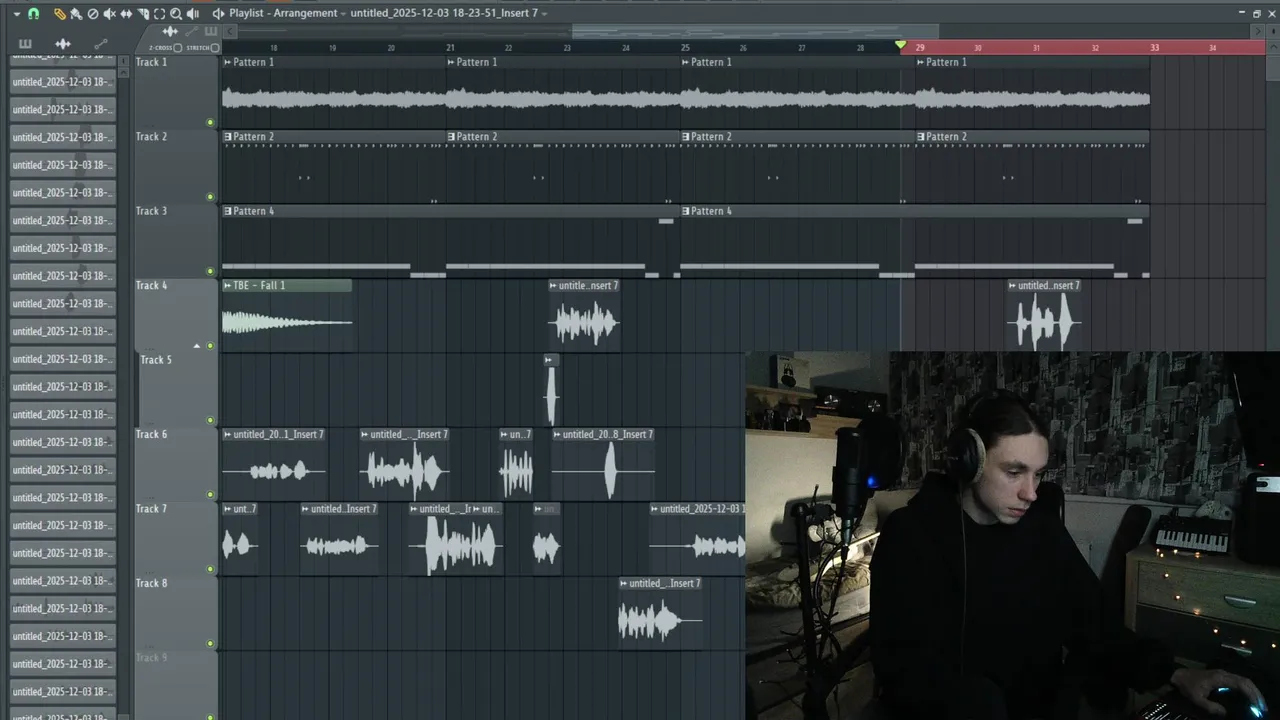Open the dropdown arrow after Insert 7 title
This screenshot has width=1280, height=720.
pyautogui.click(x=545, y=14)
